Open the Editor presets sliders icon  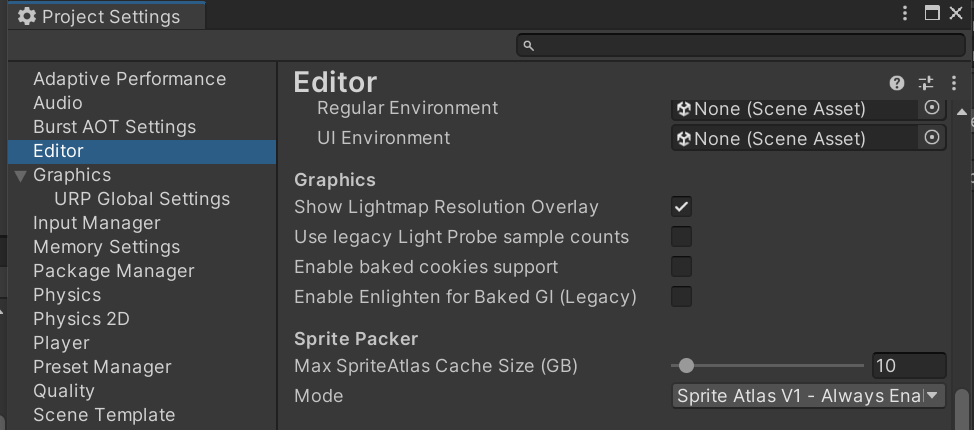(926, 83)
